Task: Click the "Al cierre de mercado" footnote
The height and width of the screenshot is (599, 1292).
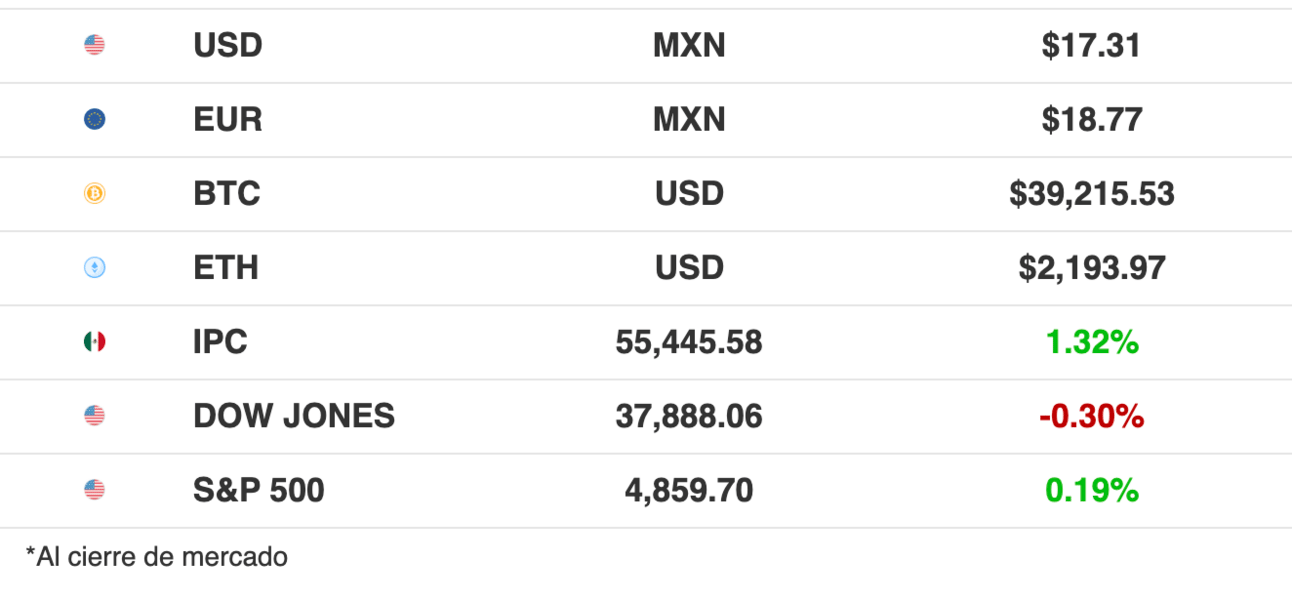Action: pyautogui.click(x=157, y=557)
